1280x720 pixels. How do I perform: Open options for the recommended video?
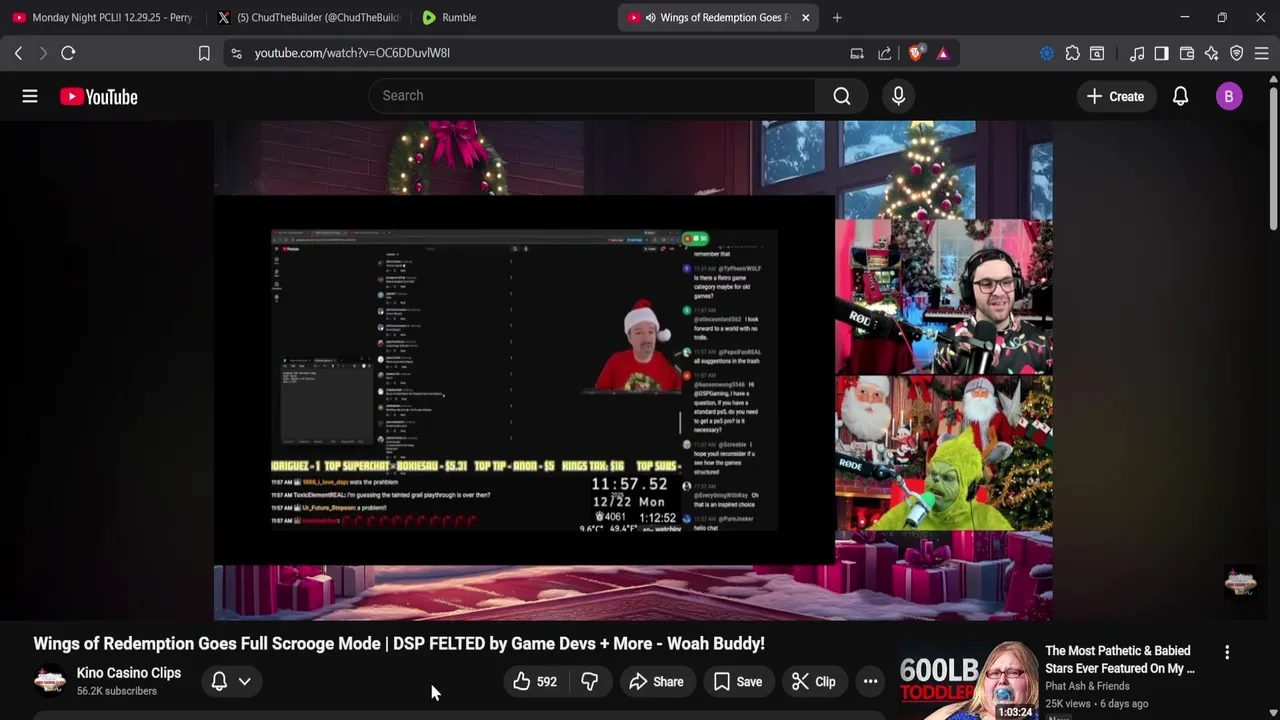coord(1227,652)
